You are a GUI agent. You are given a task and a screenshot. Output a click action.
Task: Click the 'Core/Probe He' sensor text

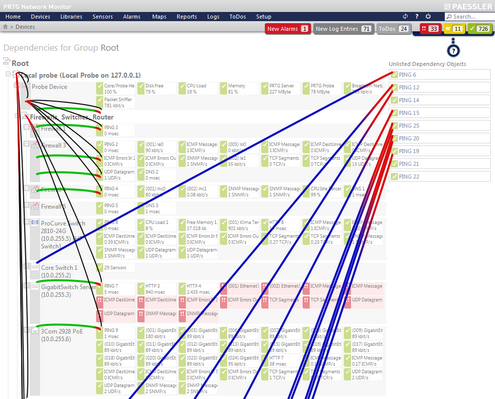(119, 86)
